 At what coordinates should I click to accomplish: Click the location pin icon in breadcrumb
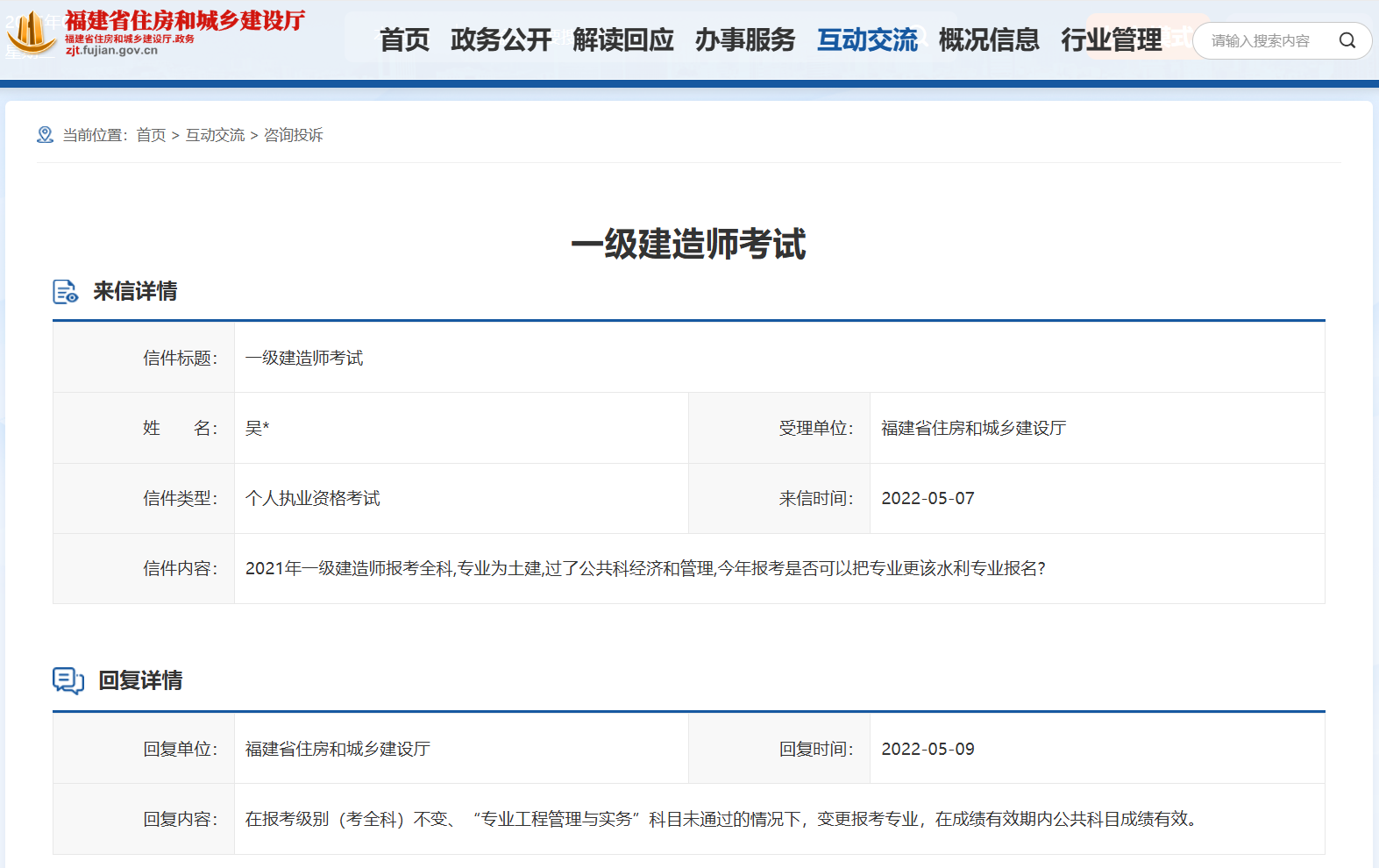tap(45, 135)
